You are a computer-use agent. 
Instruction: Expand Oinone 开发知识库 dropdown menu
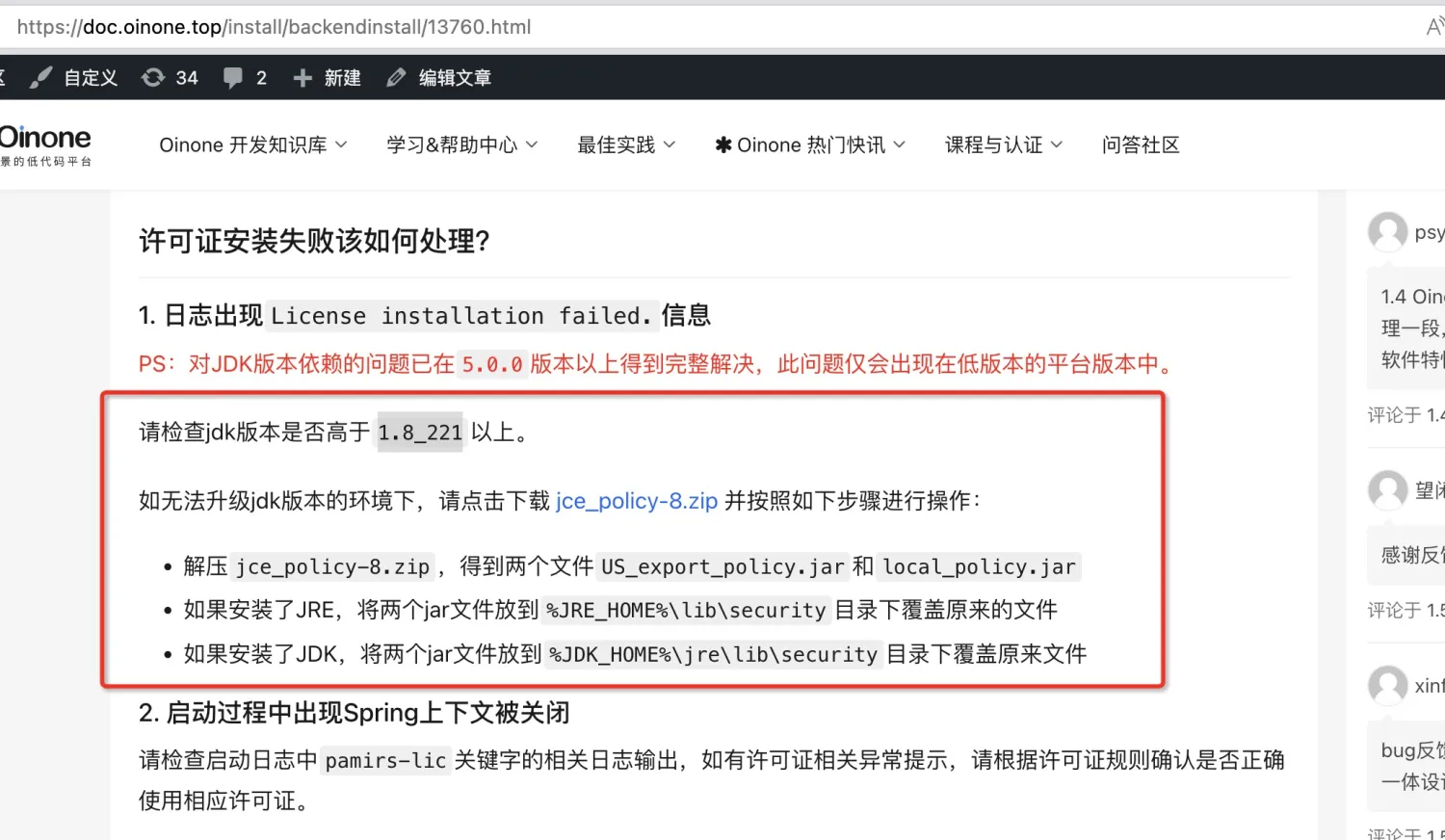(253, 145)
